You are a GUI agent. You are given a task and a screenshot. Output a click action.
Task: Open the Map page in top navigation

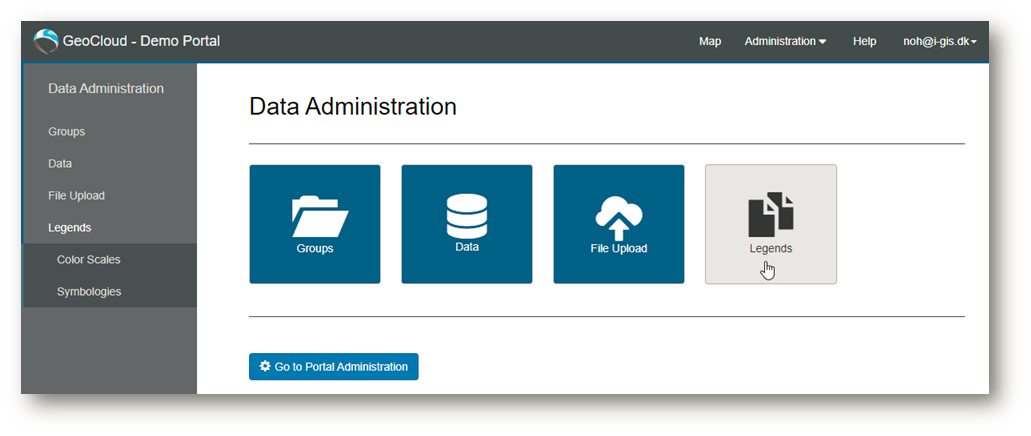(x=709, y=41)
